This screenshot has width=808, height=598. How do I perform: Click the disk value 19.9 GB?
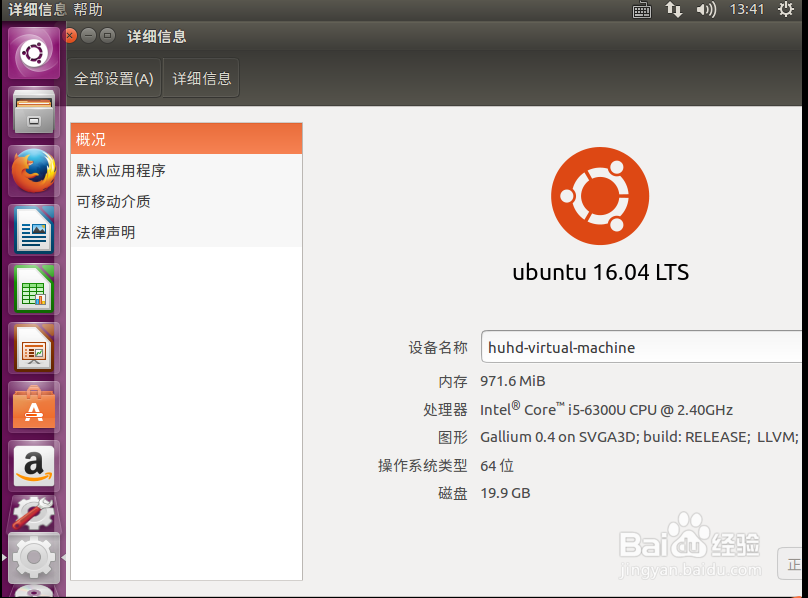click(505, 493)
